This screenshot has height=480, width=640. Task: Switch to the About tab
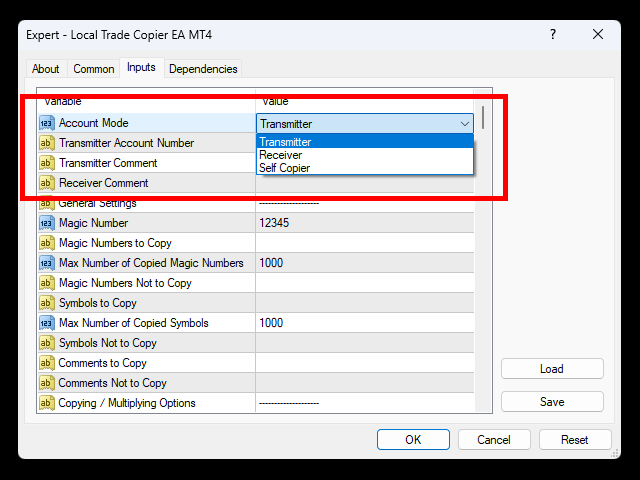(45, 69)
